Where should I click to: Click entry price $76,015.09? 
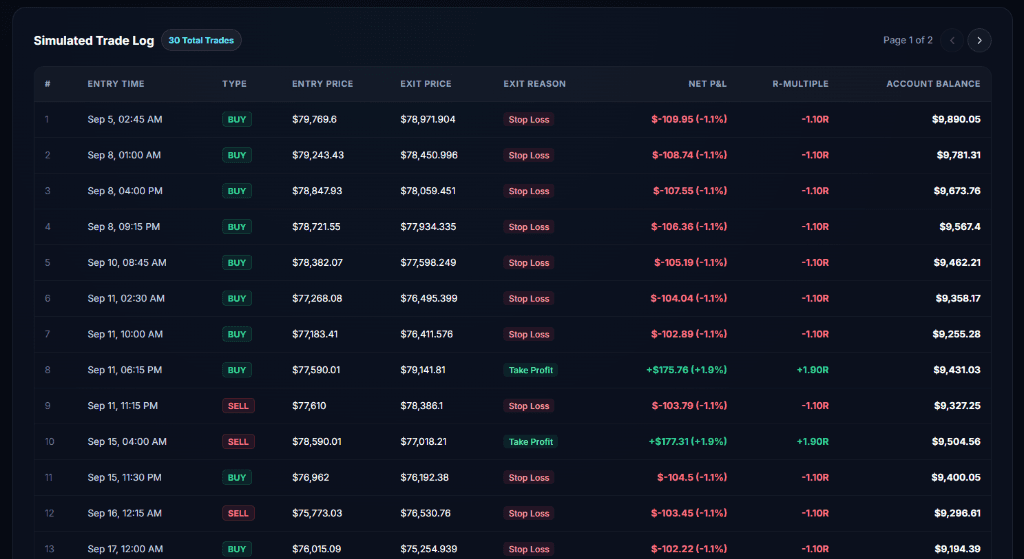point(316,549)
